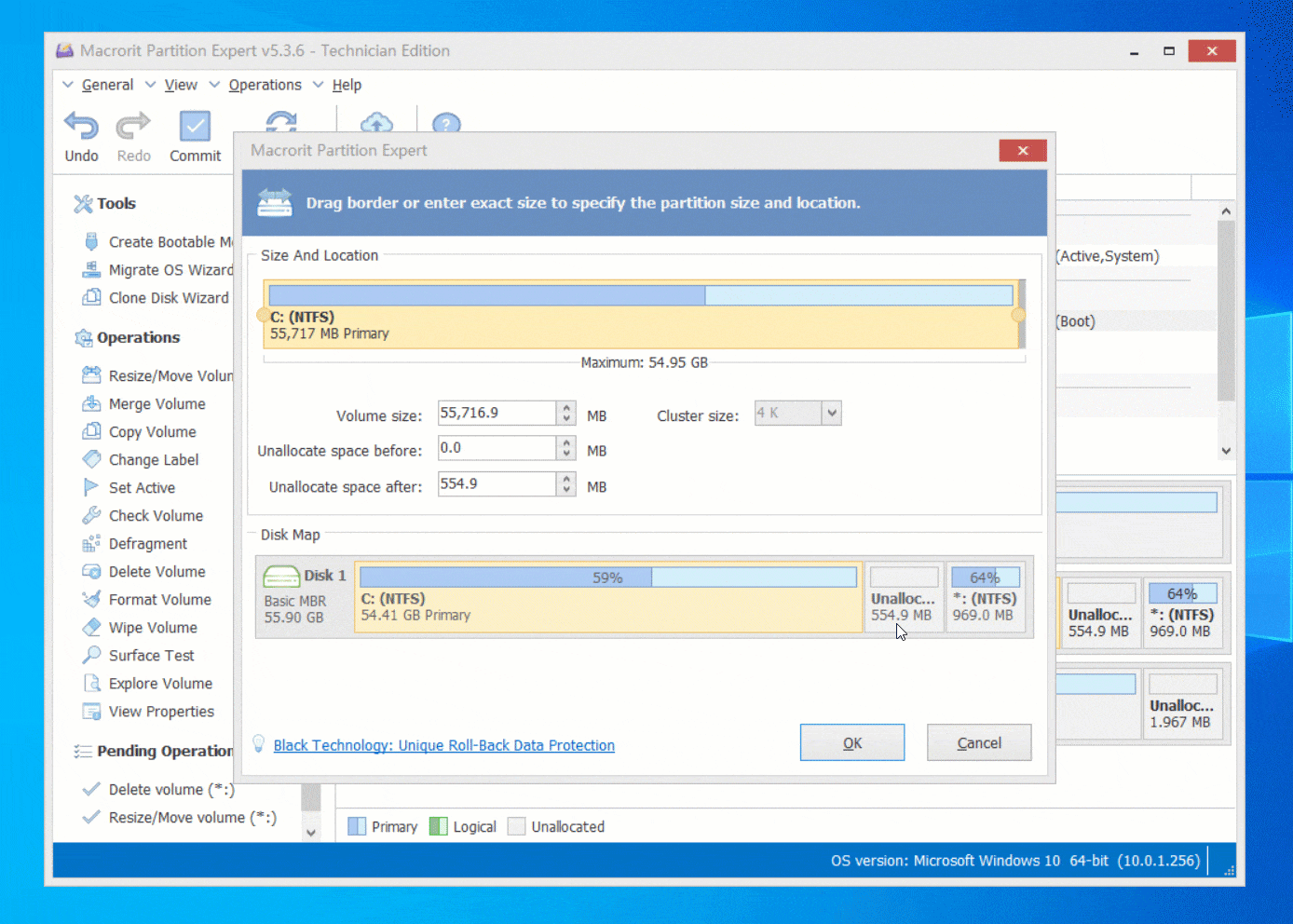Launch the Surface Test tool

coord(150,655)
